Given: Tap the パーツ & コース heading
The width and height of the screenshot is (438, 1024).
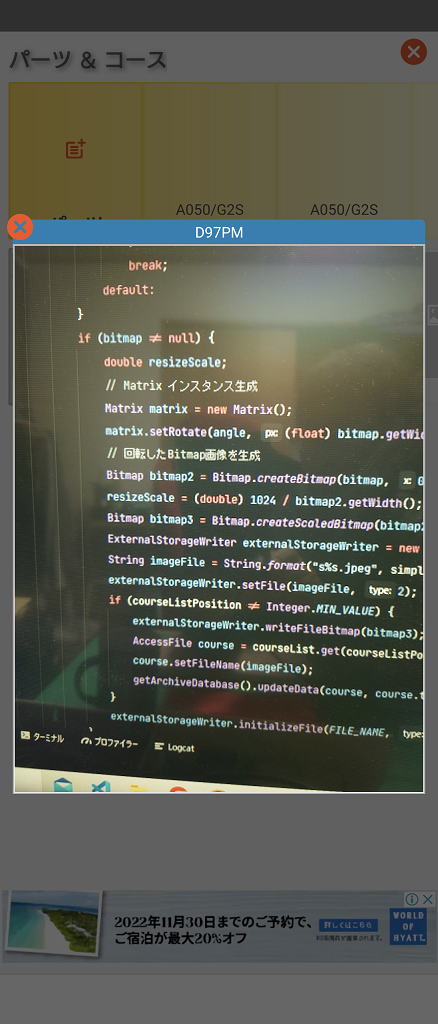Looking at the screenshot, I should 88,60.
